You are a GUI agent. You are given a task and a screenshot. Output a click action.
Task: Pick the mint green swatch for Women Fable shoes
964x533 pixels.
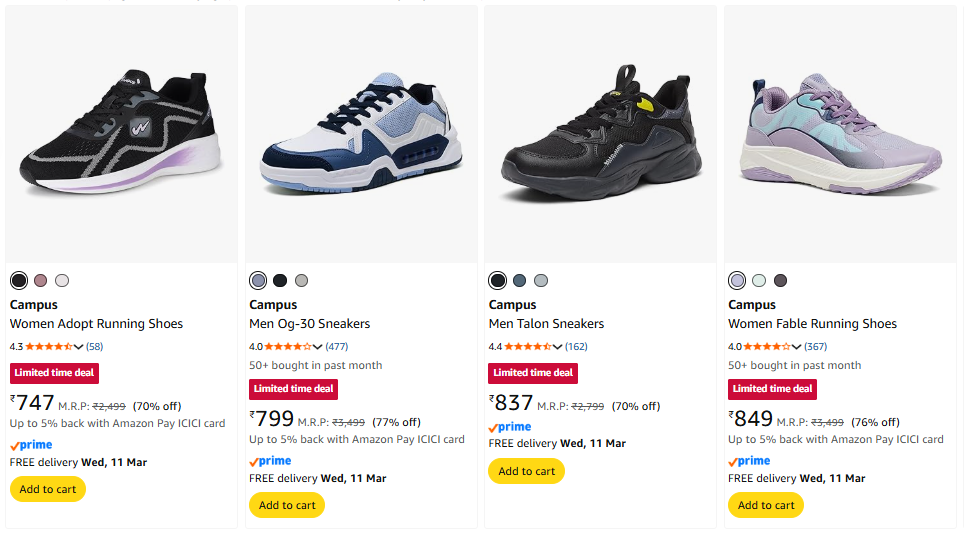pos(759,281)
